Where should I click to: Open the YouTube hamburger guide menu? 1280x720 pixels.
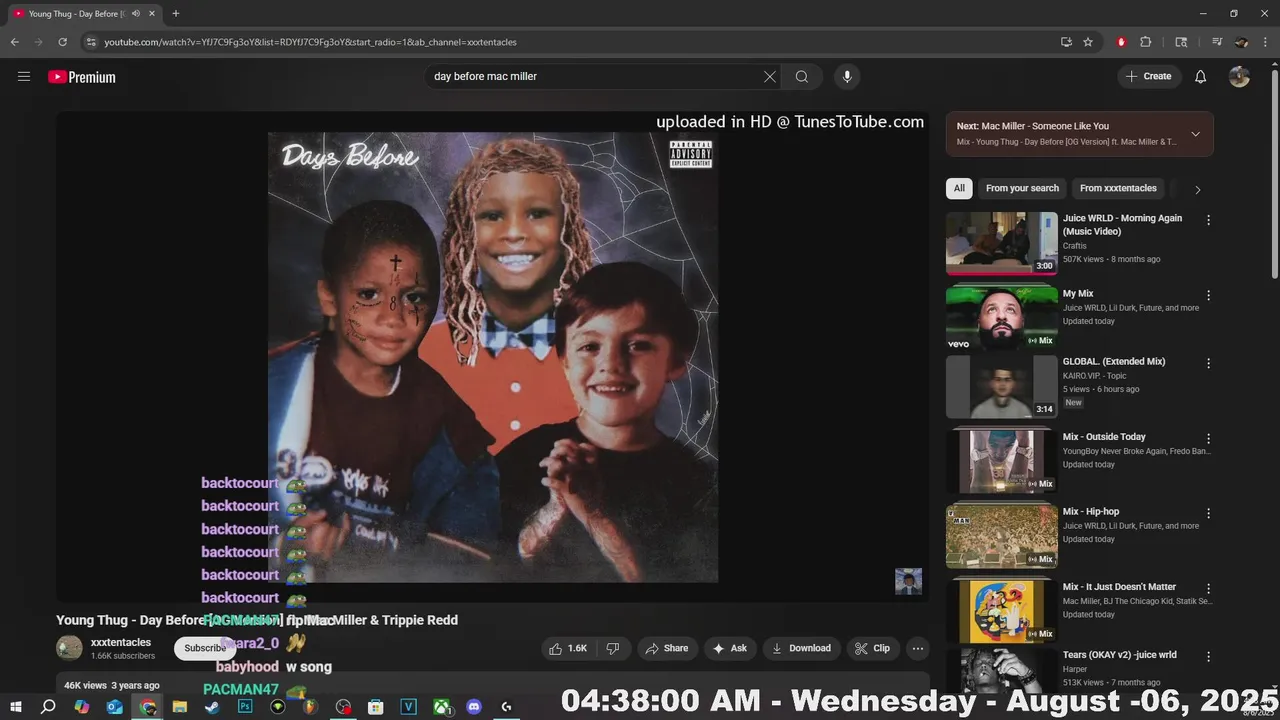[24, 77]
